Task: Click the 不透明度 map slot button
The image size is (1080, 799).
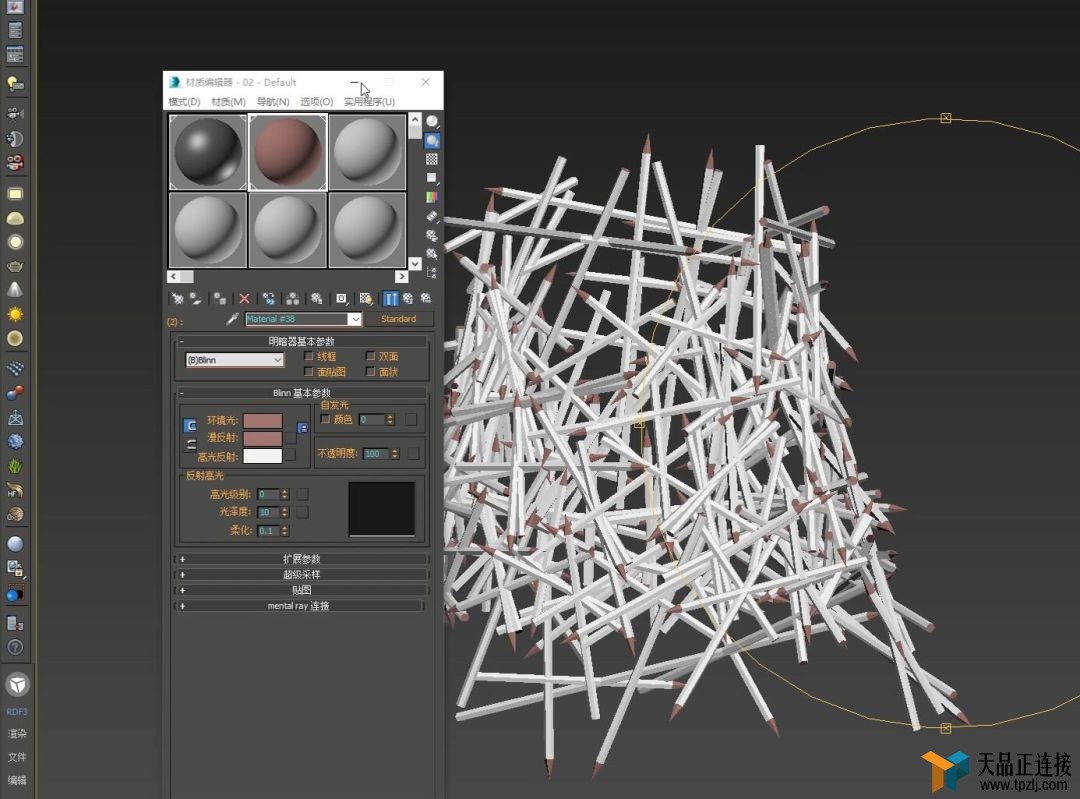Action: pyautogui.click(x=413, y=453)
